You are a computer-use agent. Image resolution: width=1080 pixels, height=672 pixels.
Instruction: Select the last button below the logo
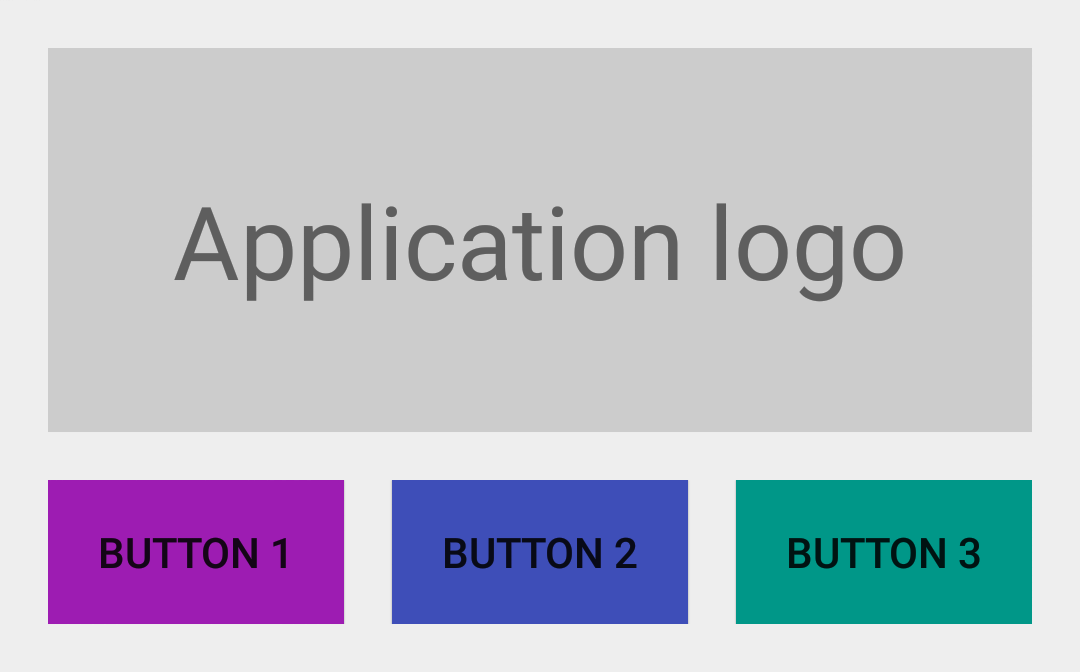pyautogui.click(x=884, y=552)
